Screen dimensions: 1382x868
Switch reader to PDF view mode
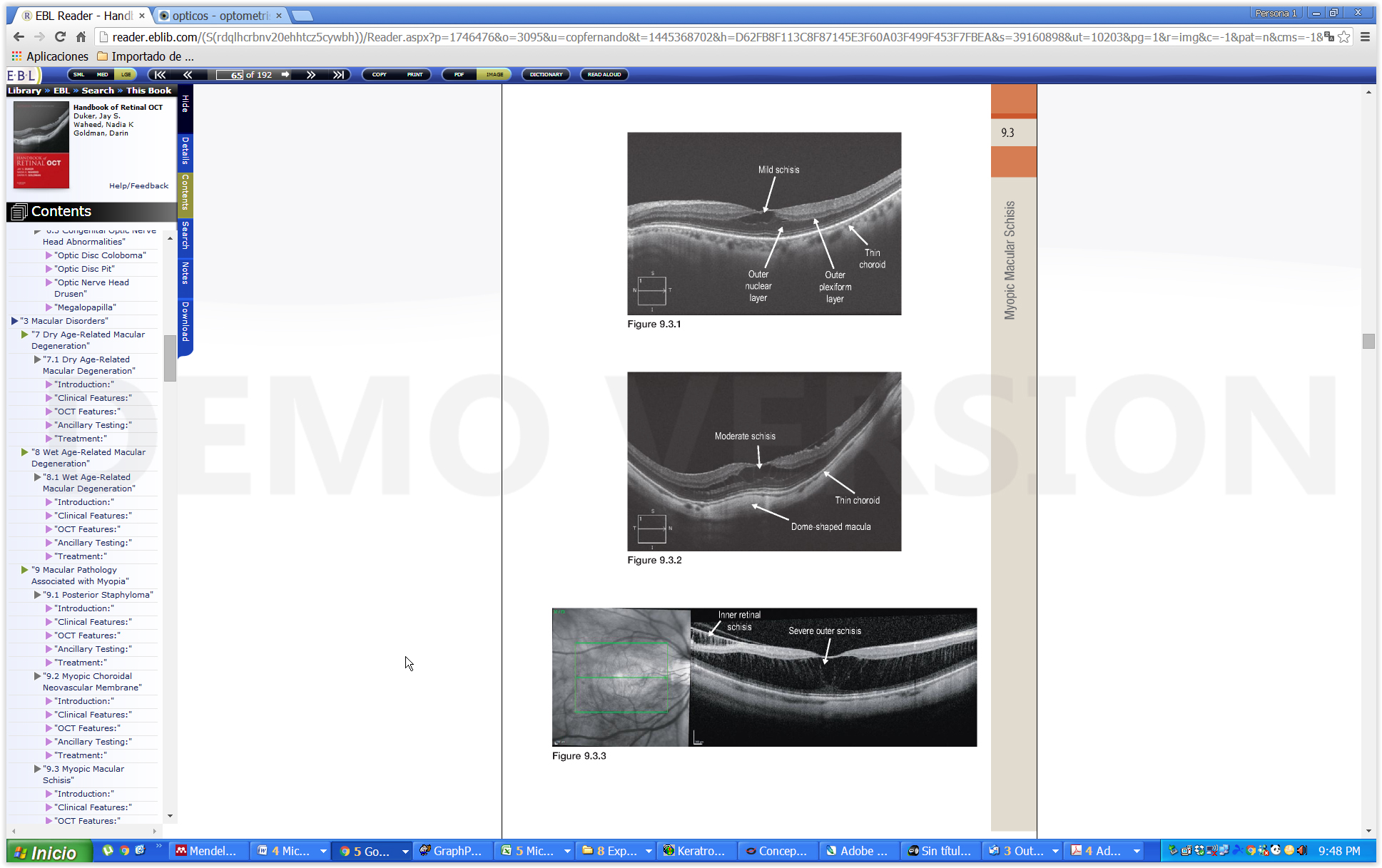(x=459, y=74)
